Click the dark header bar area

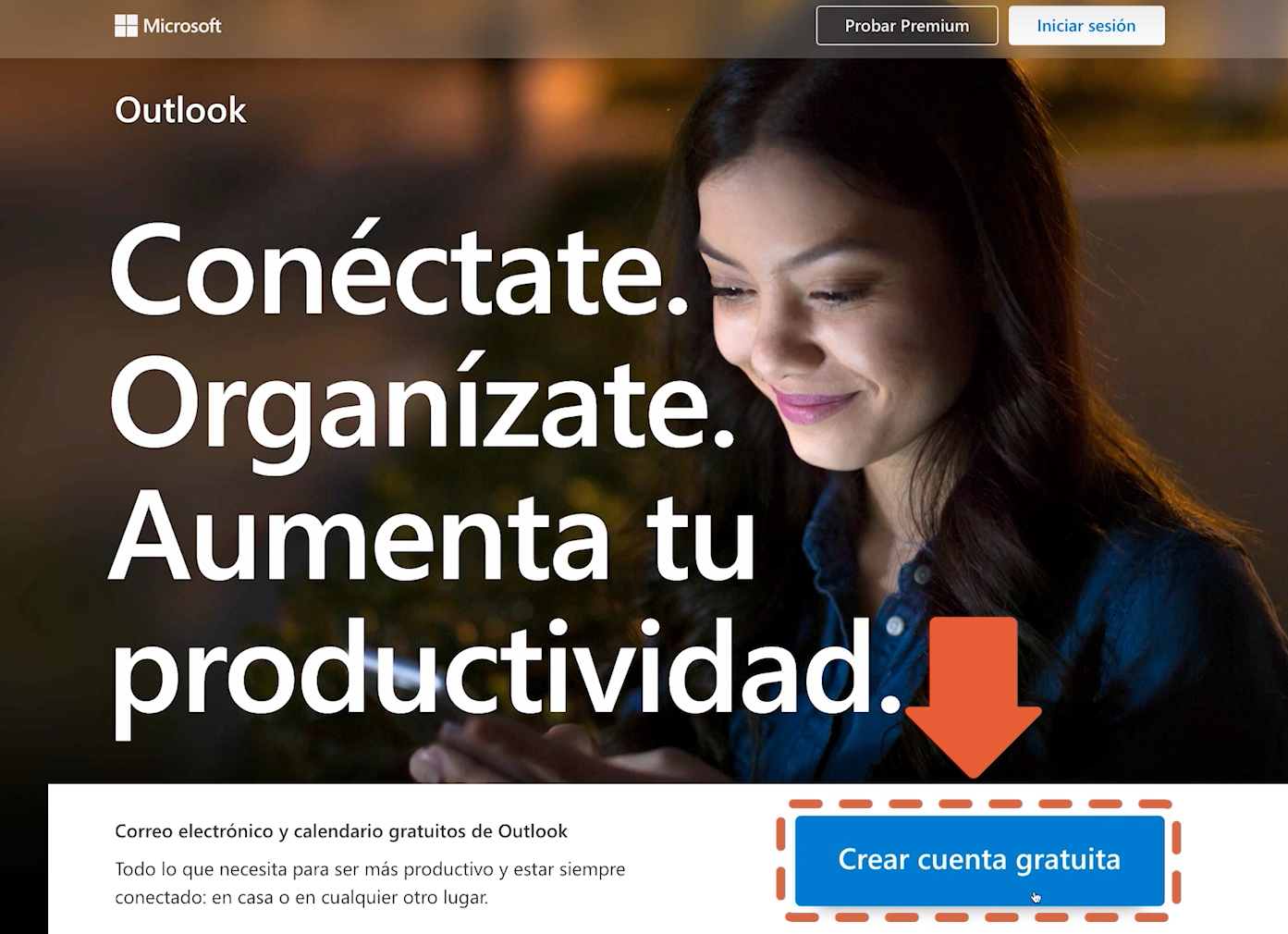(x=555, y=25)
